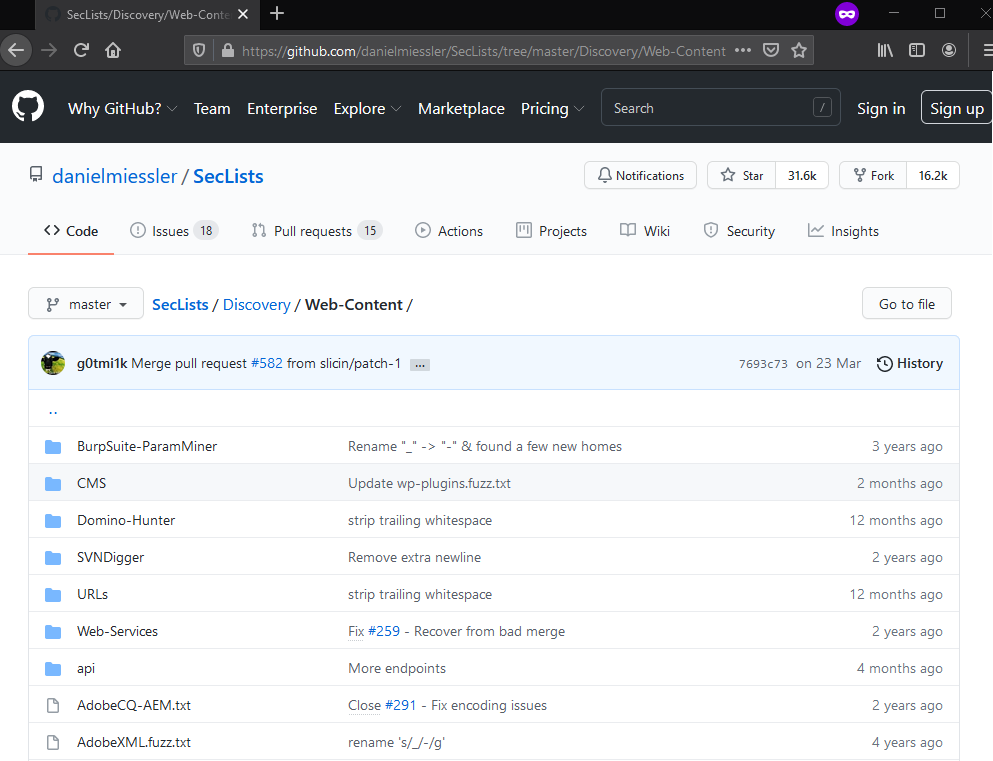Open the browser home page icon
This screenshot has width=993, height=761.
point(113,50)
